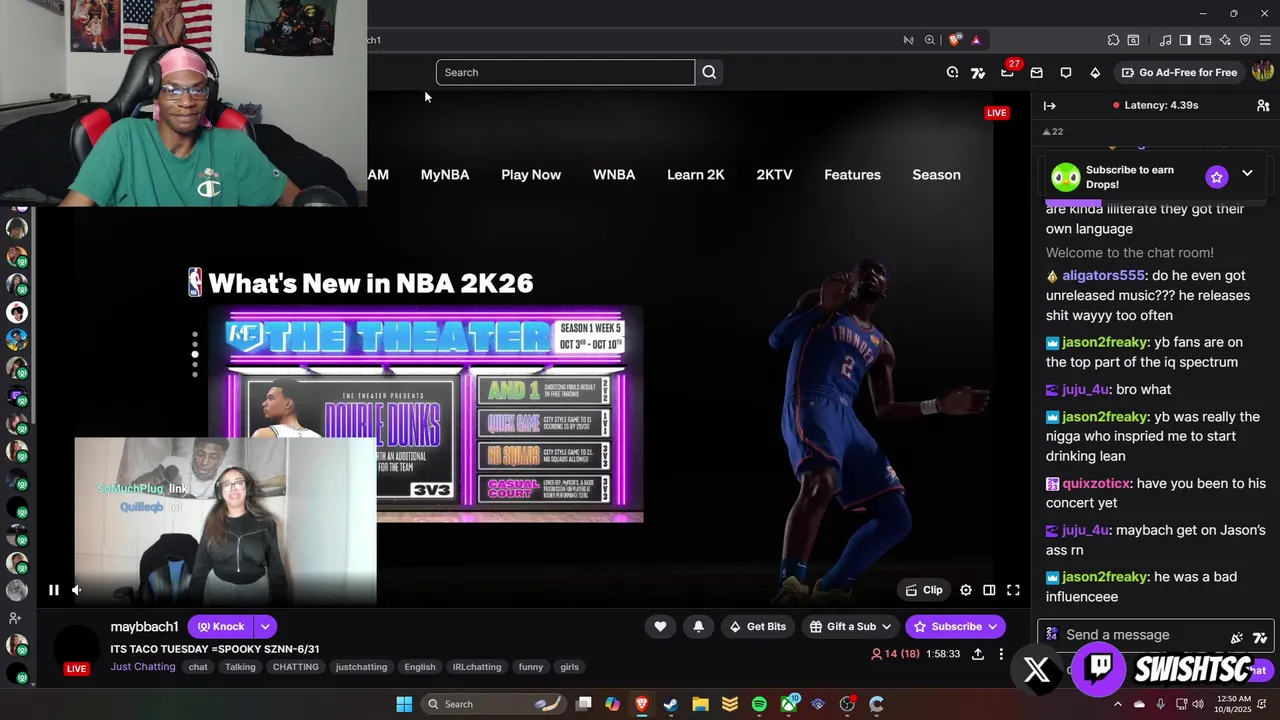
Task: Open the channel more options three dots
Action: tap(1001, 654)
